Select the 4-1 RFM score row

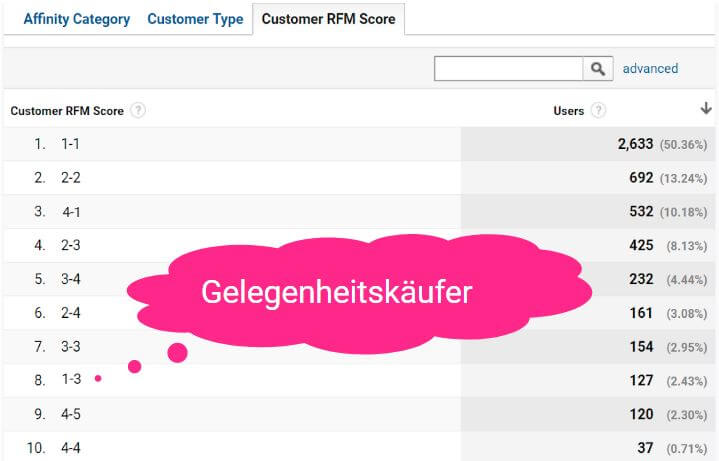72,212
